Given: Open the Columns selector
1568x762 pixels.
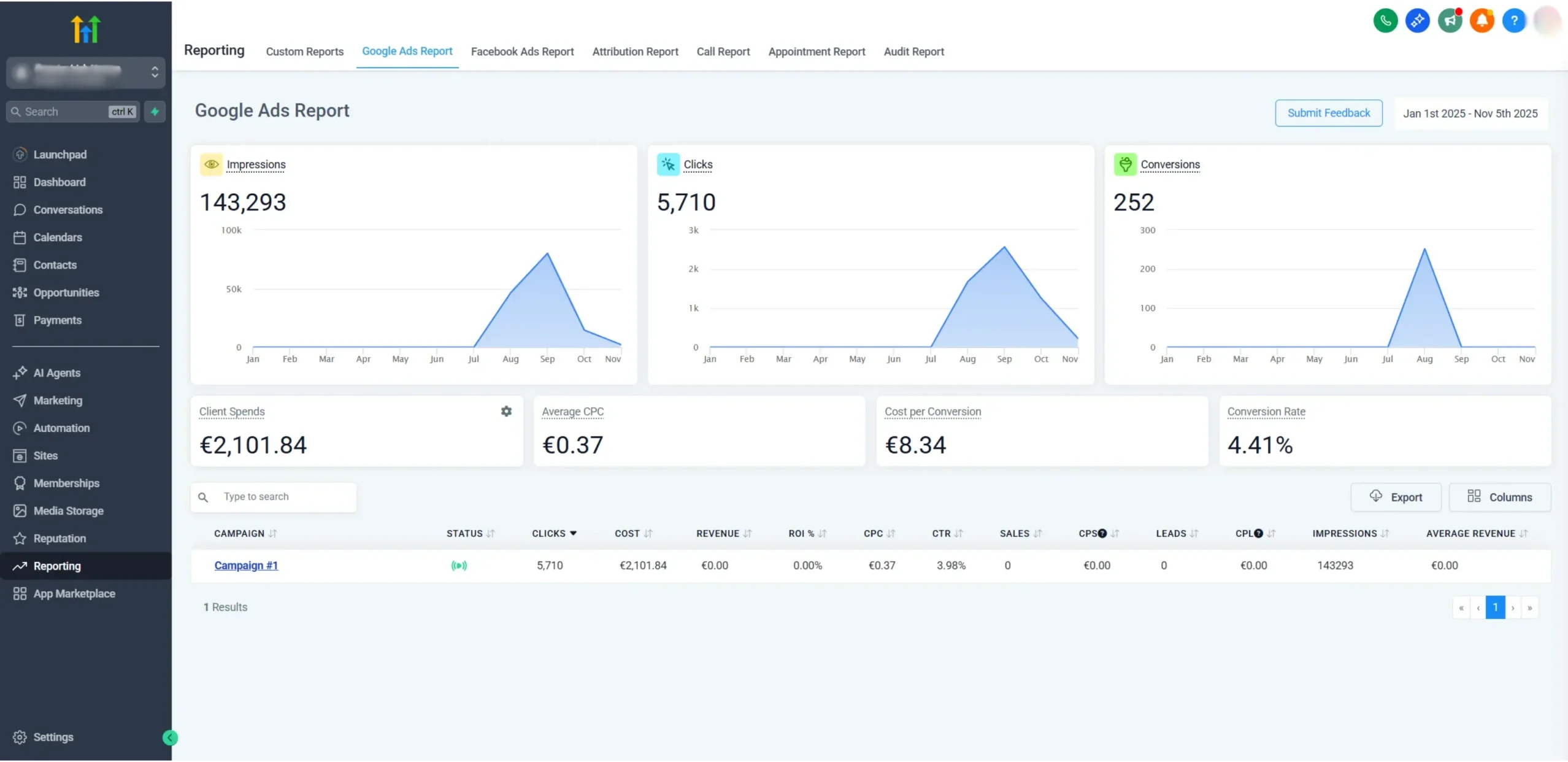Looking at the screenshot, I should 1499,497.
